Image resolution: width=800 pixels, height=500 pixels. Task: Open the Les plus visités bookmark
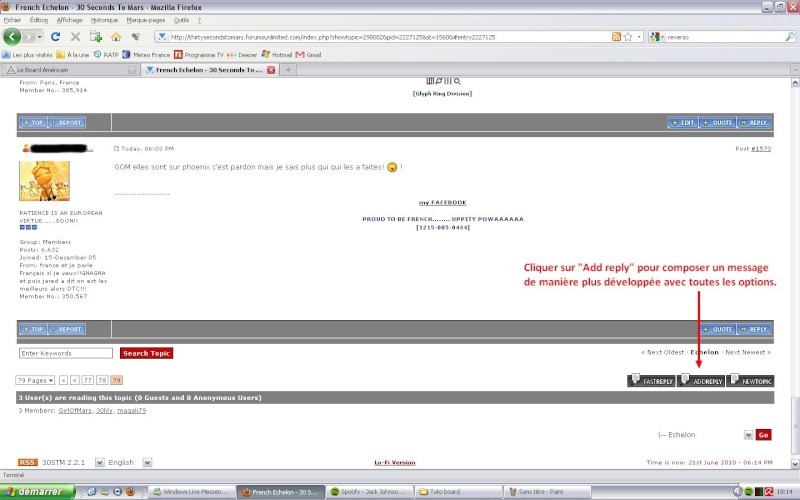[28, 55]
